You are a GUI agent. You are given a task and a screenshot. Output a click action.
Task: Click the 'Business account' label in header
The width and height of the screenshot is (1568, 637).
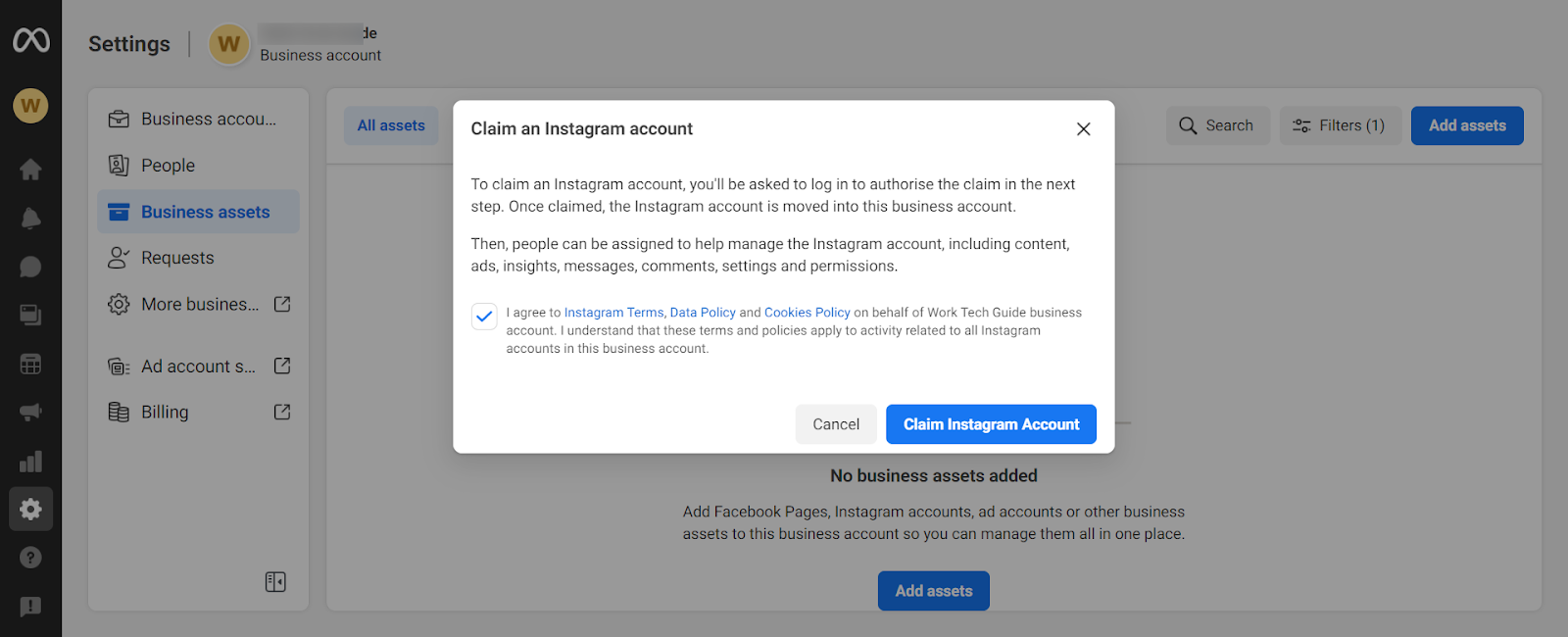coord(320,56)
